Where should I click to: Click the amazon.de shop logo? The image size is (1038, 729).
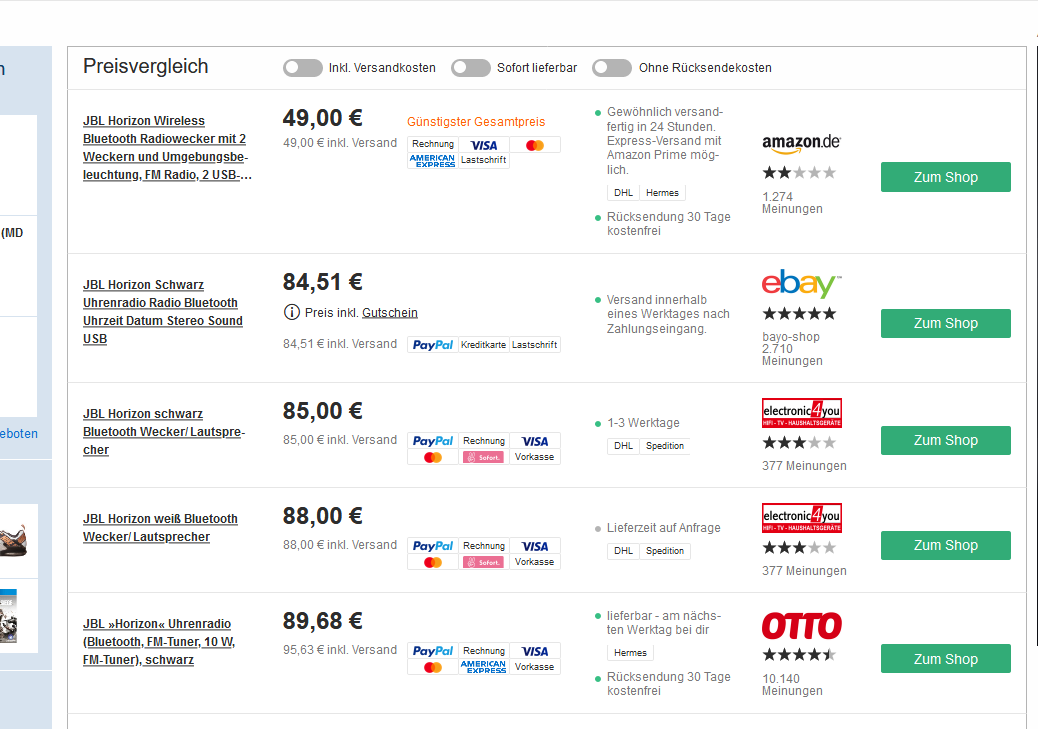801,144
